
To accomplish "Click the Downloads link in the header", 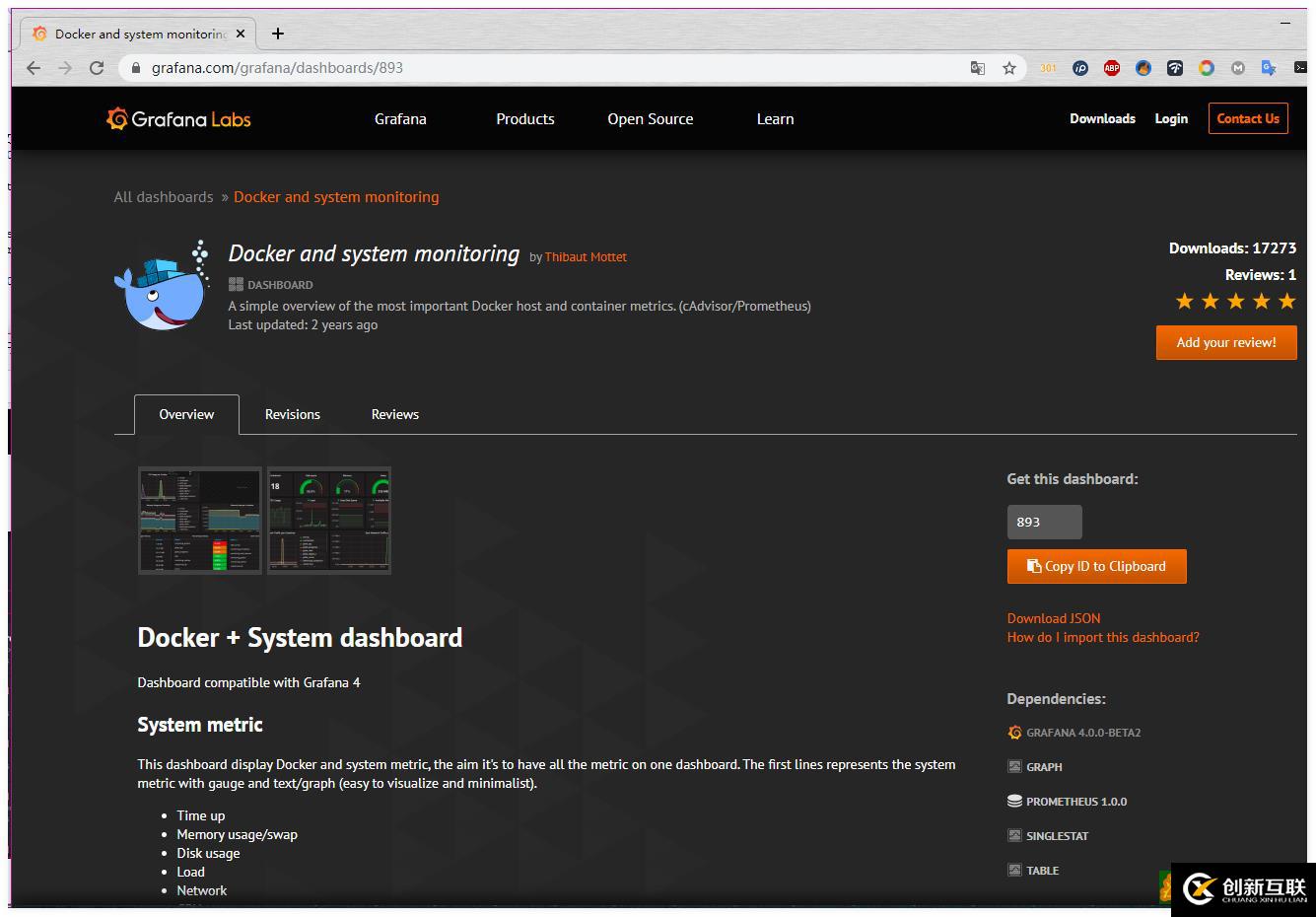I will [1103, 119].
